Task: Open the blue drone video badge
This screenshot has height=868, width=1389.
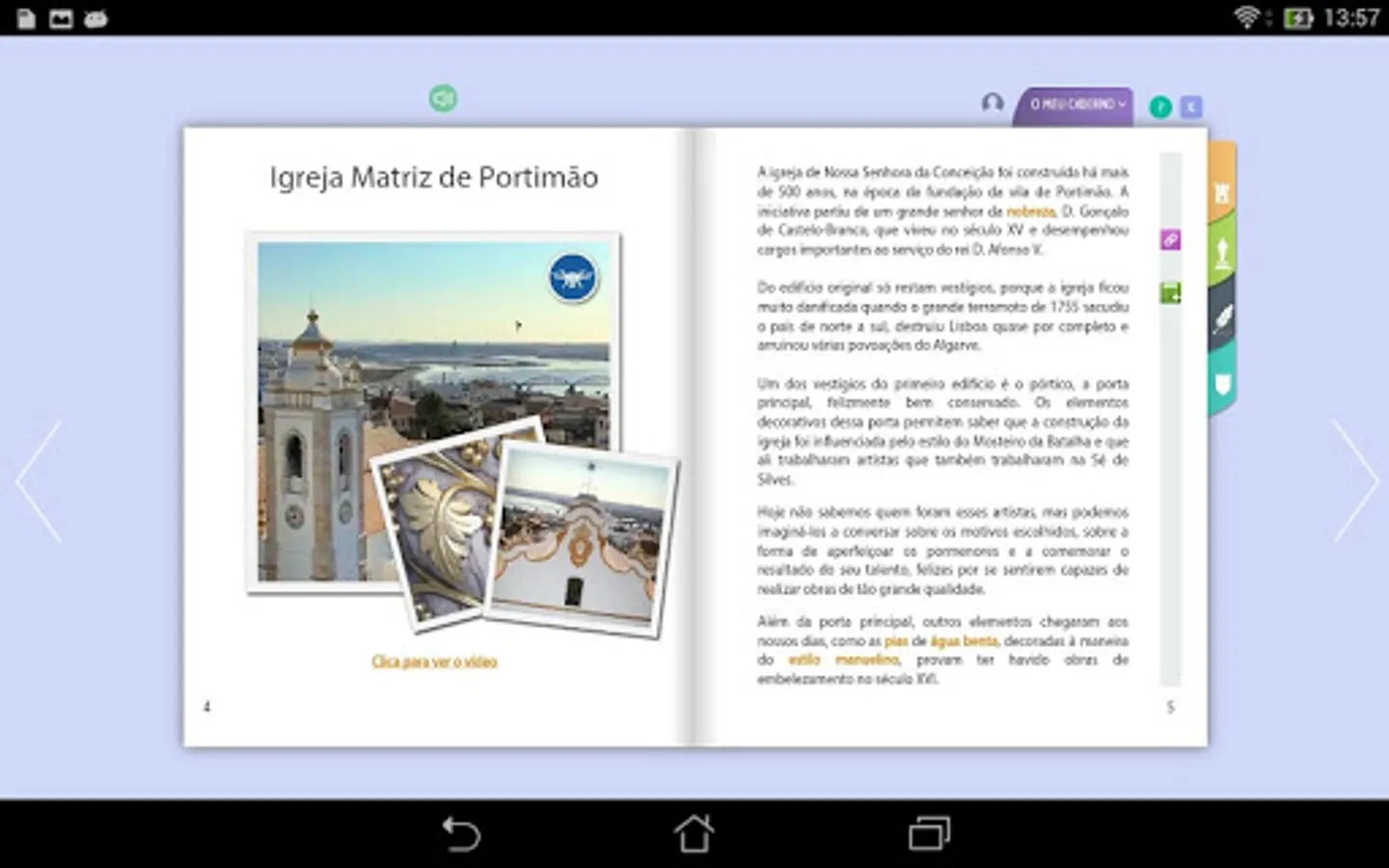Action: coord(573,278)
